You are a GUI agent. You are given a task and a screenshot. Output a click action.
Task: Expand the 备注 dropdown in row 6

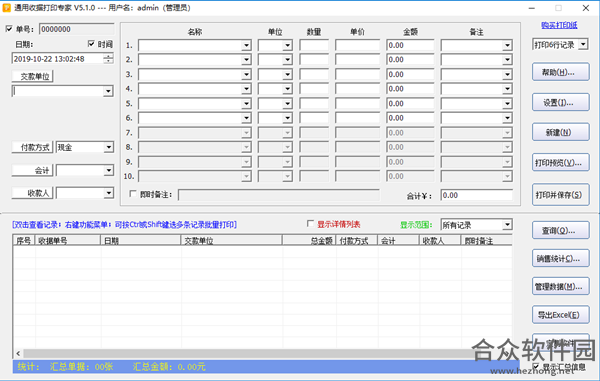507,118
